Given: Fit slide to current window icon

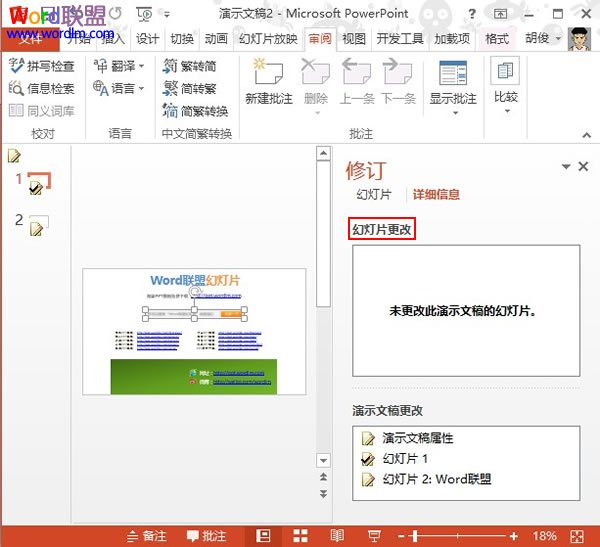Looking at the screenshot, I should click(577, 536).
